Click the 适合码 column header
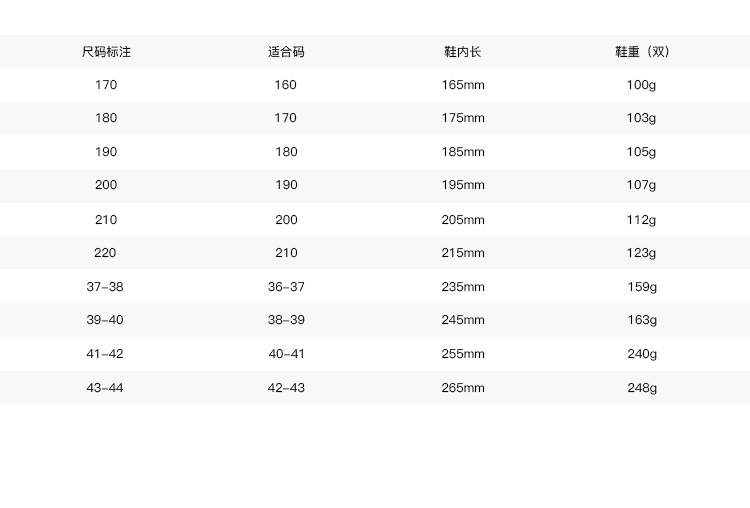The image size is (750, 508). (x=286, y=51)
